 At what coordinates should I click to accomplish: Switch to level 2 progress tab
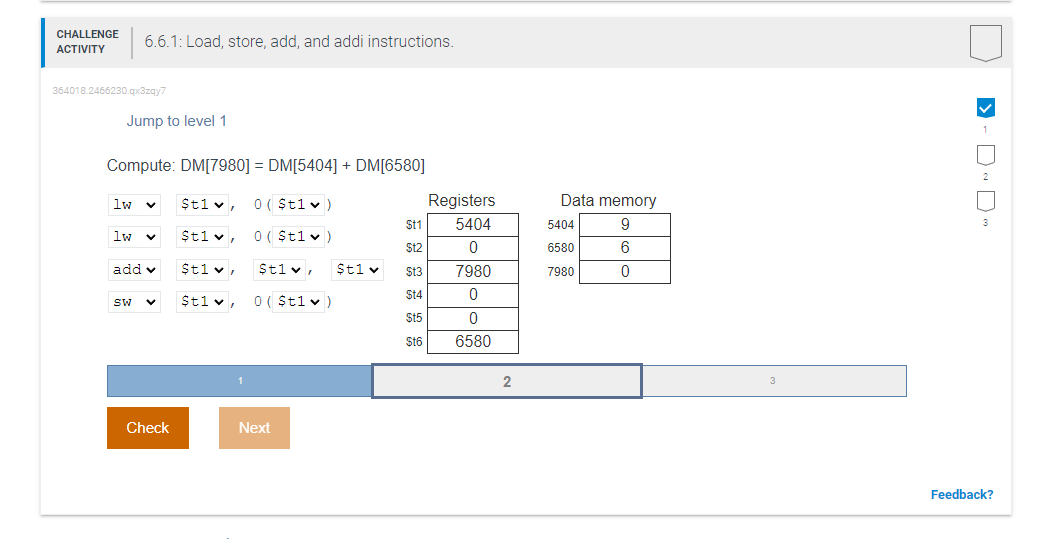[x=507, y=381]
